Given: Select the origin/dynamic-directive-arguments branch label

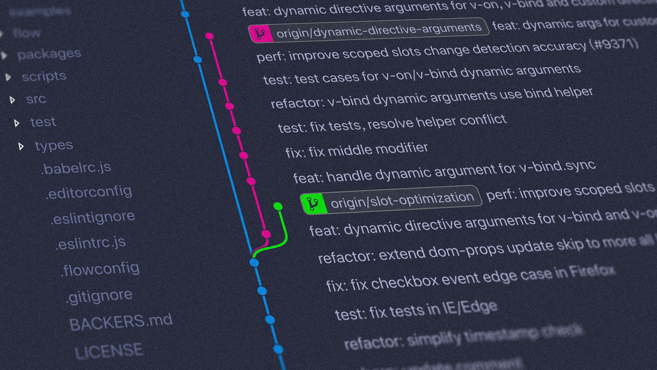Looking at the screenshot, I should 368,30.
